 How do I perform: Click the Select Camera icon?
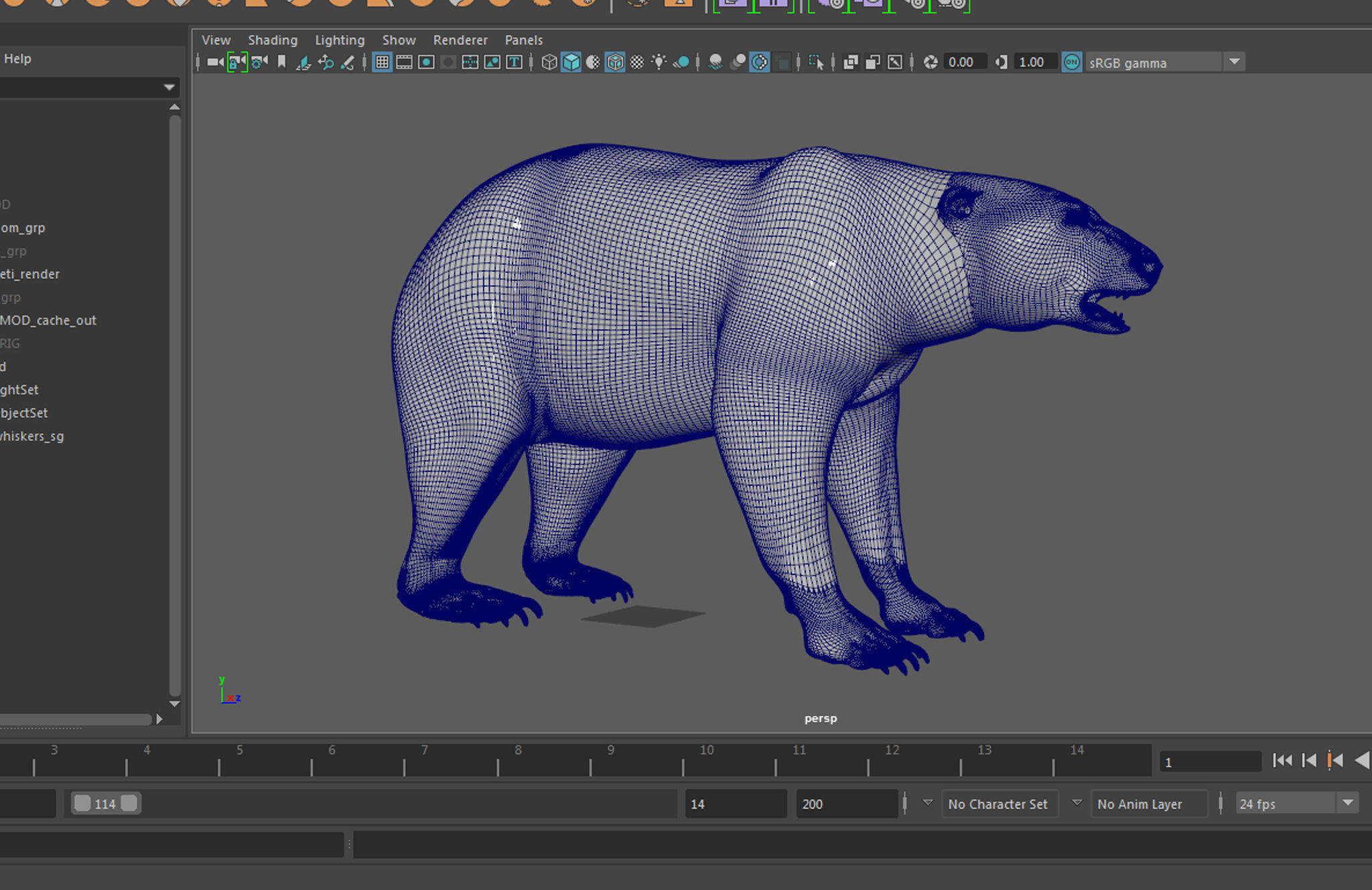point(215,62)
